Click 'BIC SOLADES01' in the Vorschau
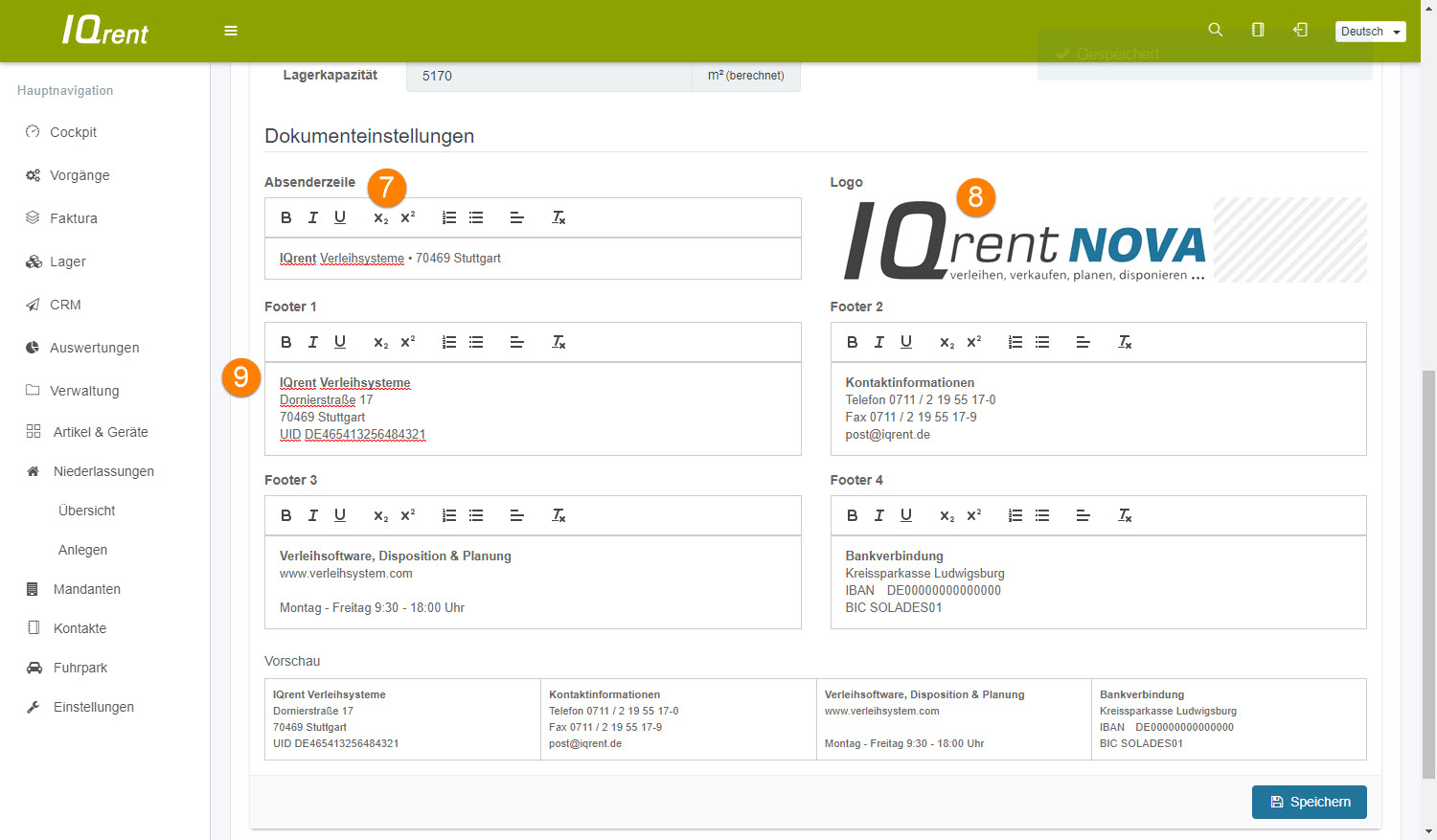The height and width of the screenshot is (840, 1437). click(1141, 743)
